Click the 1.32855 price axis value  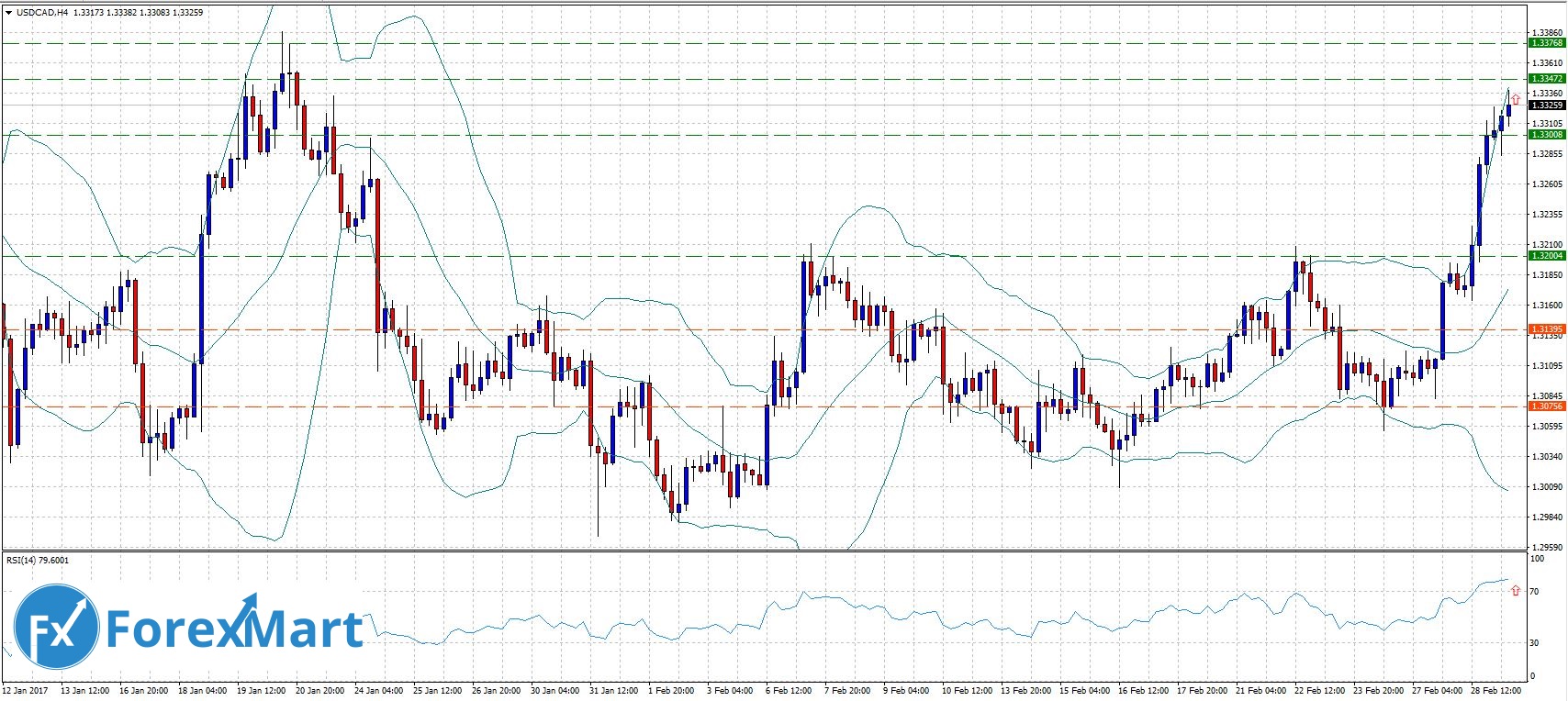click(1548, 153)
